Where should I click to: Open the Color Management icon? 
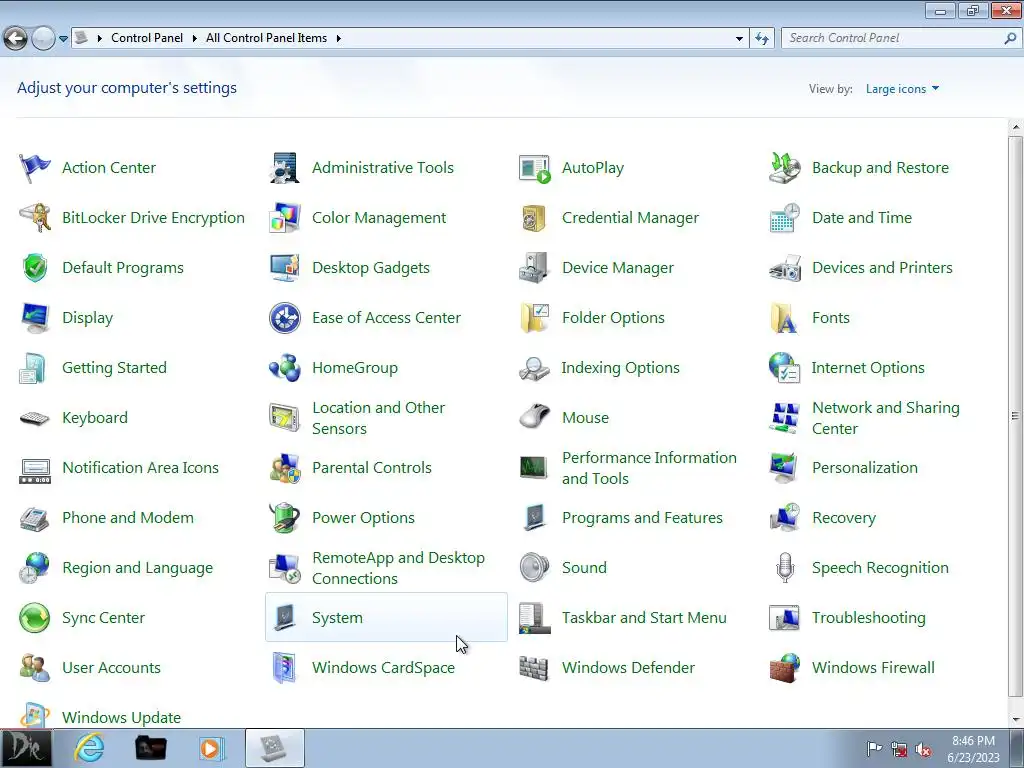285,218
